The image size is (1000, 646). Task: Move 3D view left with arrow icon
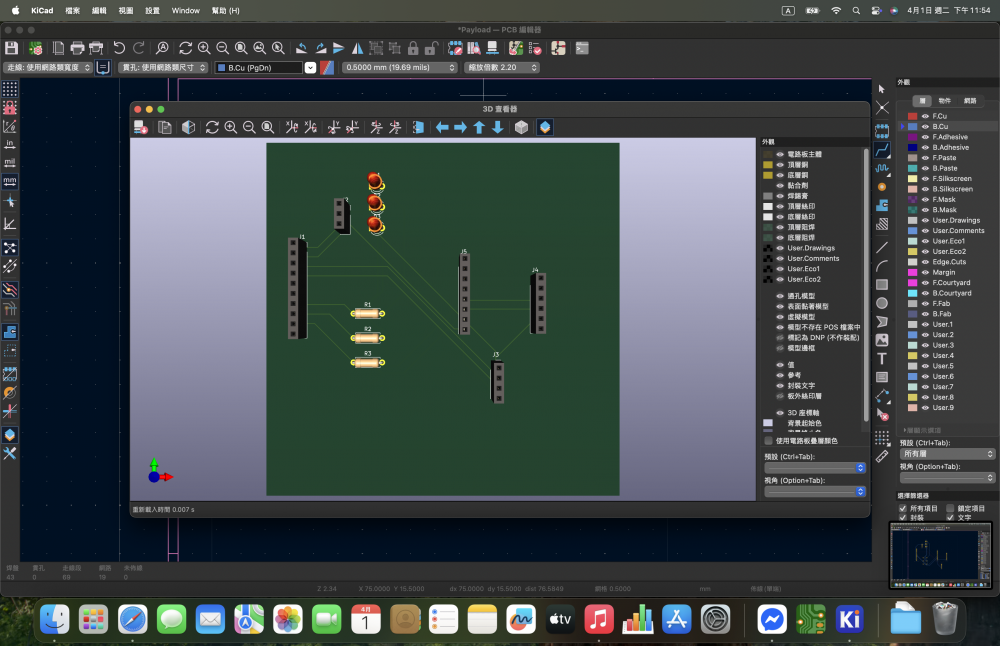(441, 127)
